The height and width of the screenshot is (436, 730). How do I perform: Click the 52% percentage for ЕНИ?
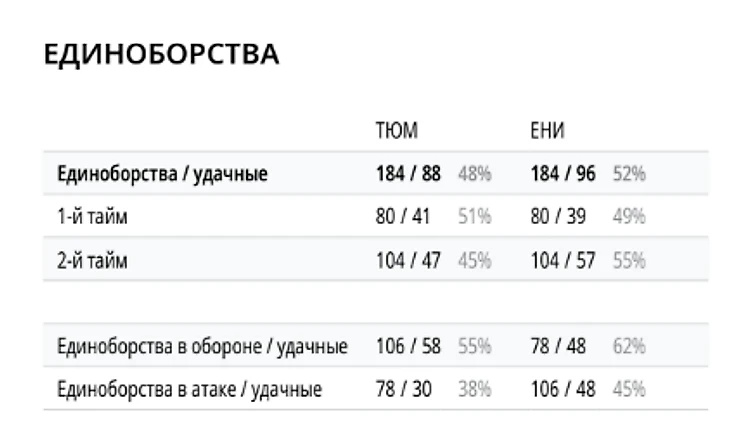pos(629,174)
